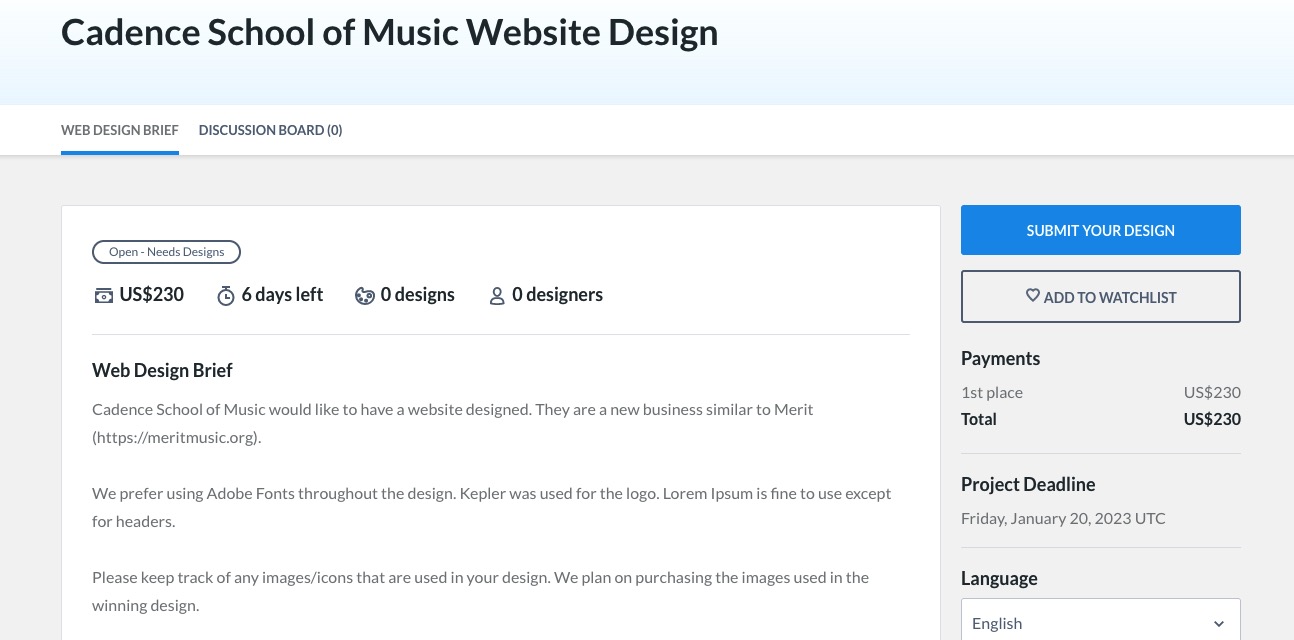Viewport: 1294px width, 640px height.
Task: Add this project to the watchlist
Action: pyautogui.click(x=1101, y=296)
